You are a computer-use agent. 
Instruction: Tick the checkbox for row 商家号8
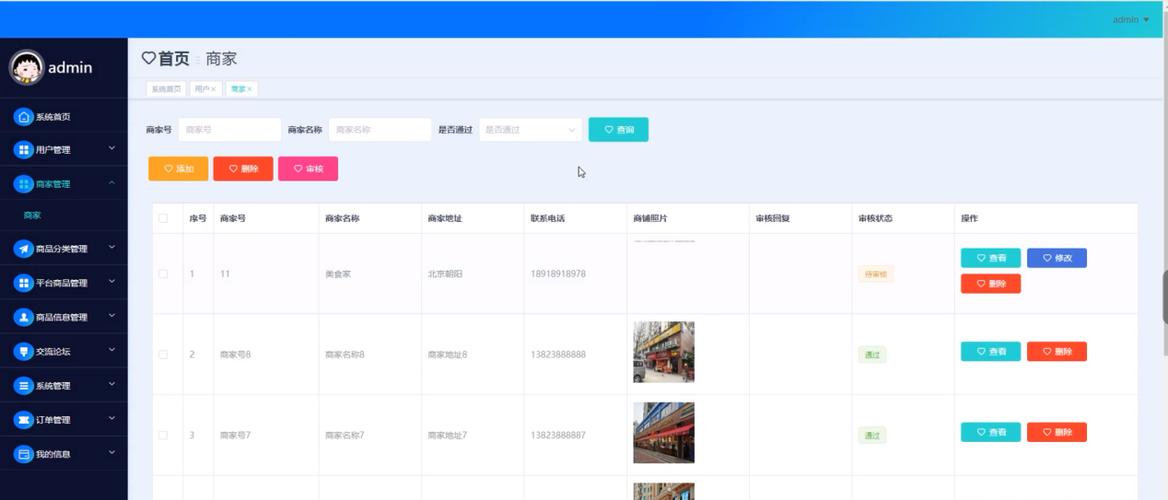coord(163,355)
